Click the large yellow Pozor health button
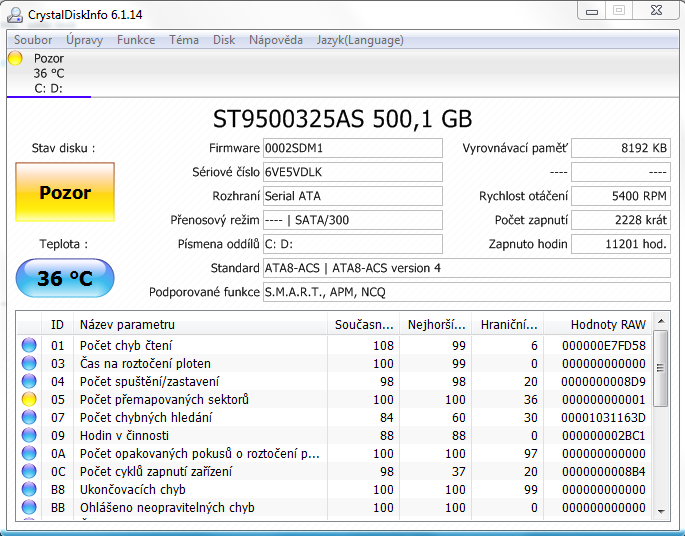 pos(65,192)
